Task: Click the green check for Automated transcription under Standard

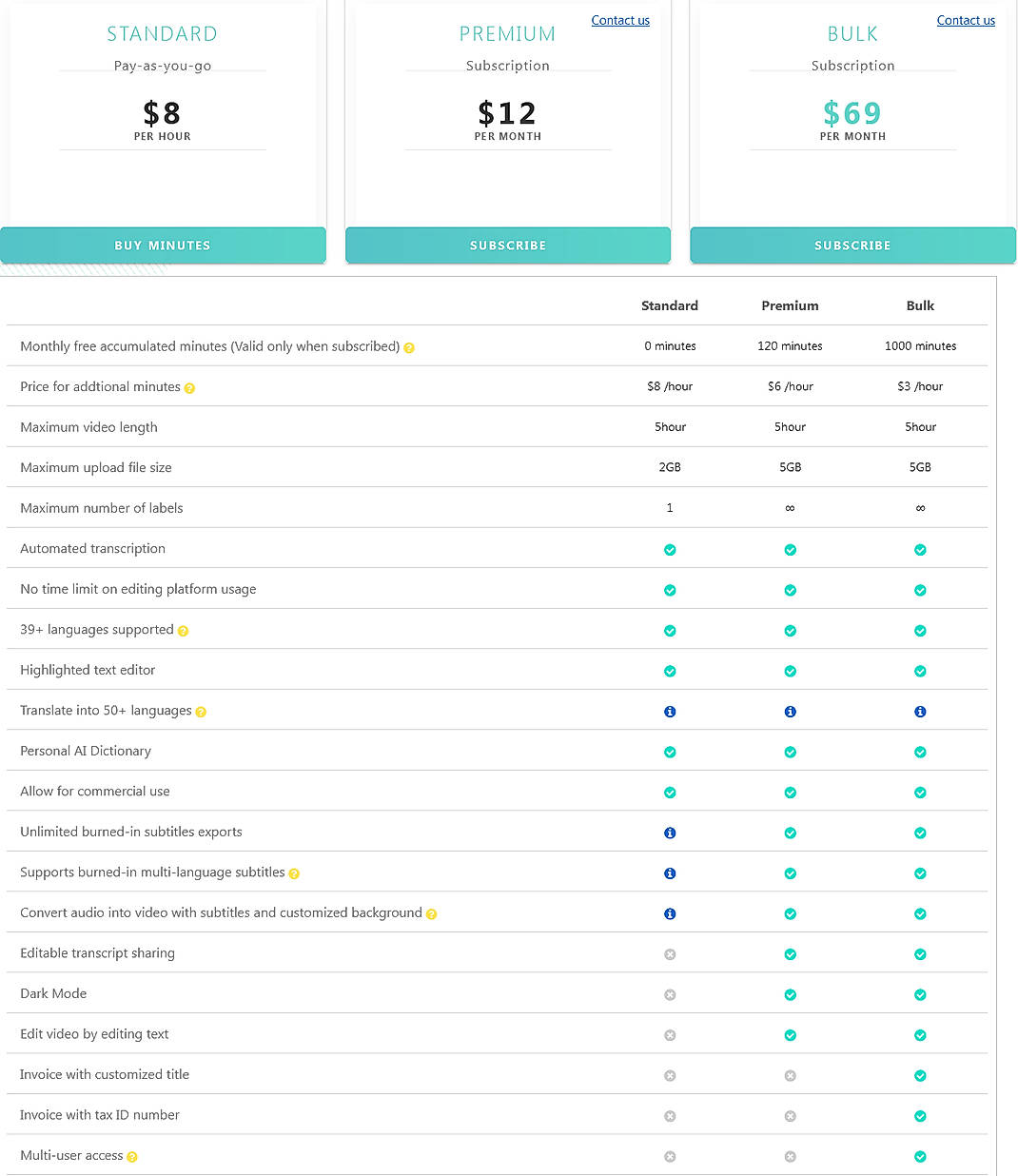Action: point(670,549)
